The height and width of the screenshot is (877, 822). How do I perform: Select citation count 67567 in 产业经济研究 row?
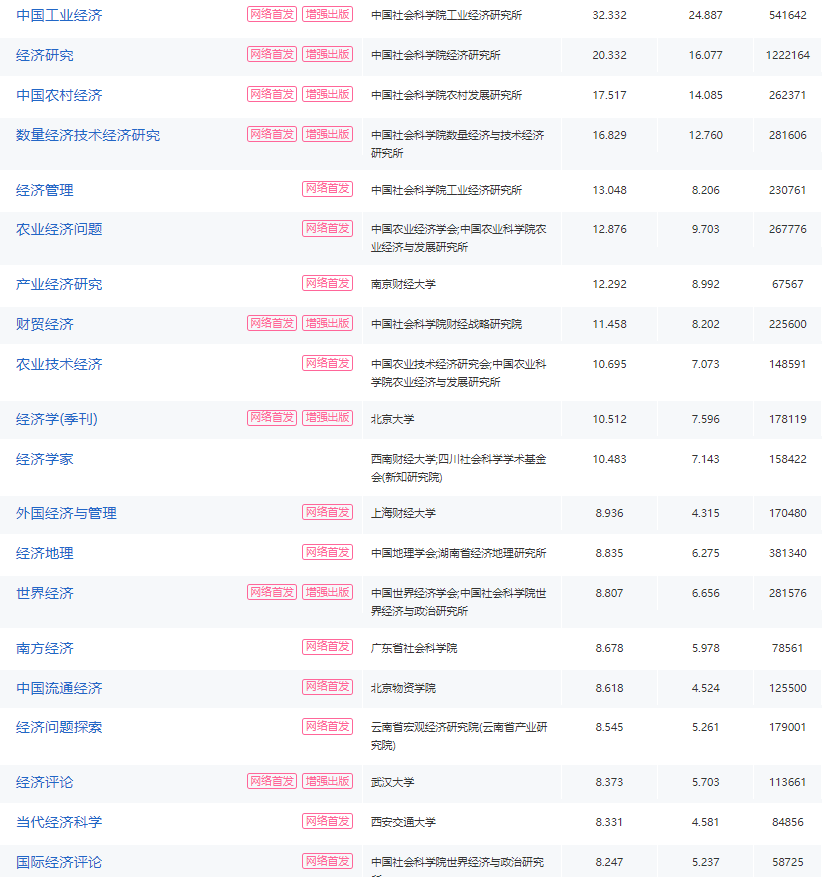click(788, 284)
